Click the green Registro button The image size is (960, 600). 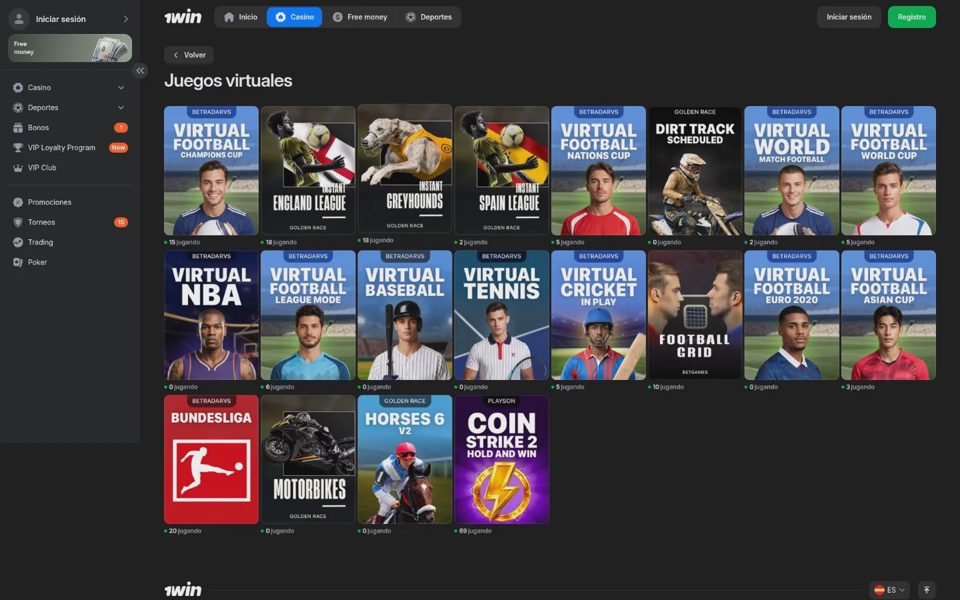pyautogui.click(x=912, y=17)
